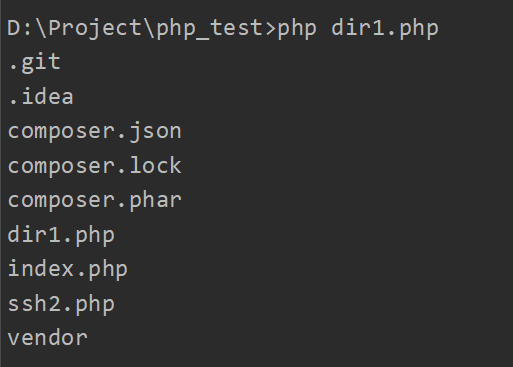Image resolution: width=513 pixels, height=367 pixels.
Task: Place cursor in empty area right of vendor
Action: [x=300, y=338]
